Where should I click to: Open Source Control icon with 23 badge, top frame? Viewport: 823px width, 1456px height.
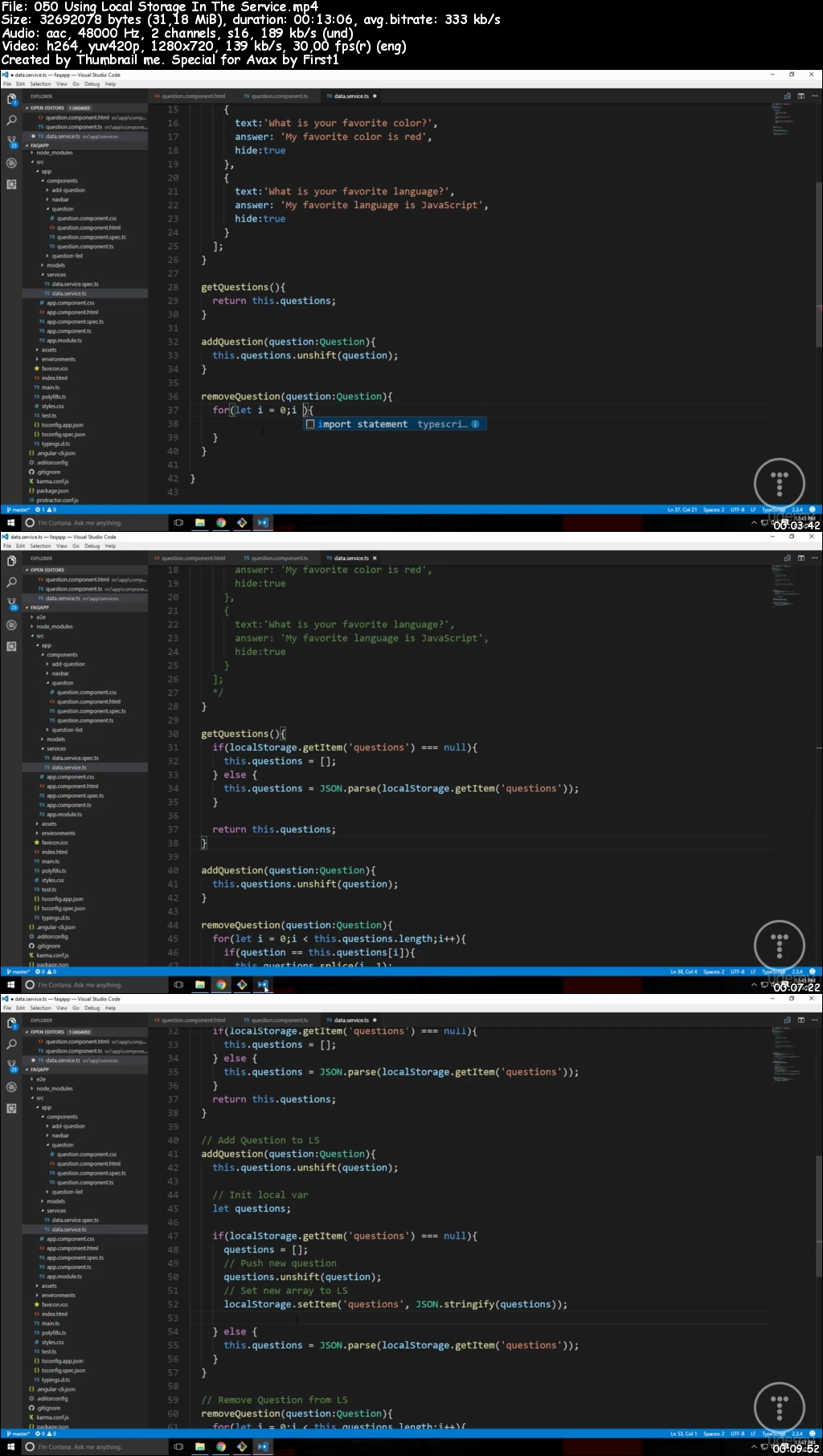click(x=11, y=141)
